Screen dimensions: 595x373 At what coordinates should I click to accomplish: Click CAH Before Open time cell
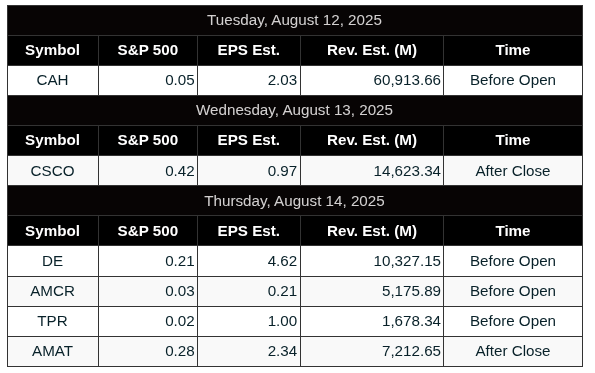[x=513, y=80]
